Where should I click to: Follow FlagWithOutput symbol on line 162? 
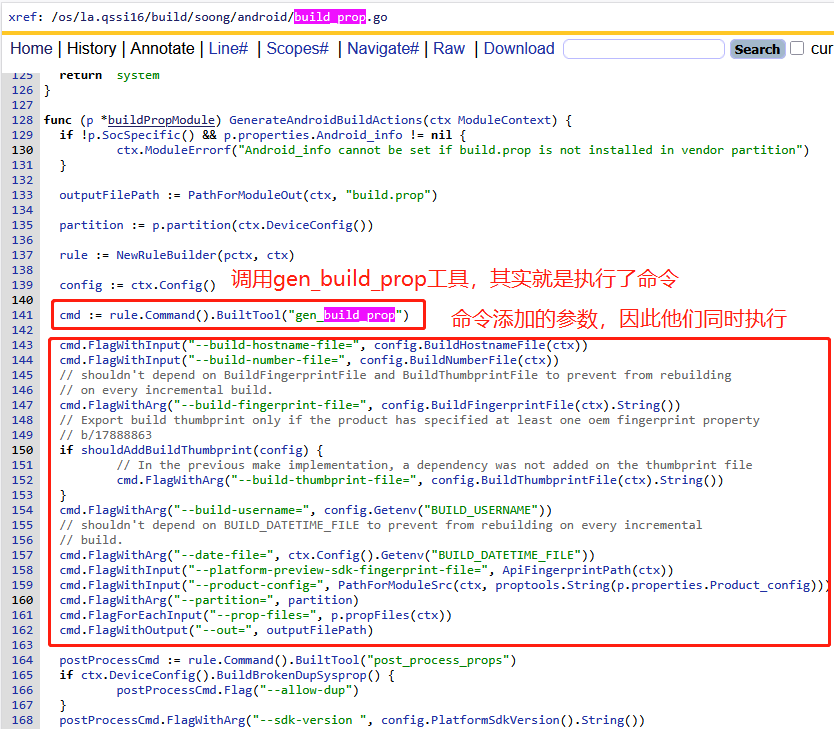(x=138, y=630)
